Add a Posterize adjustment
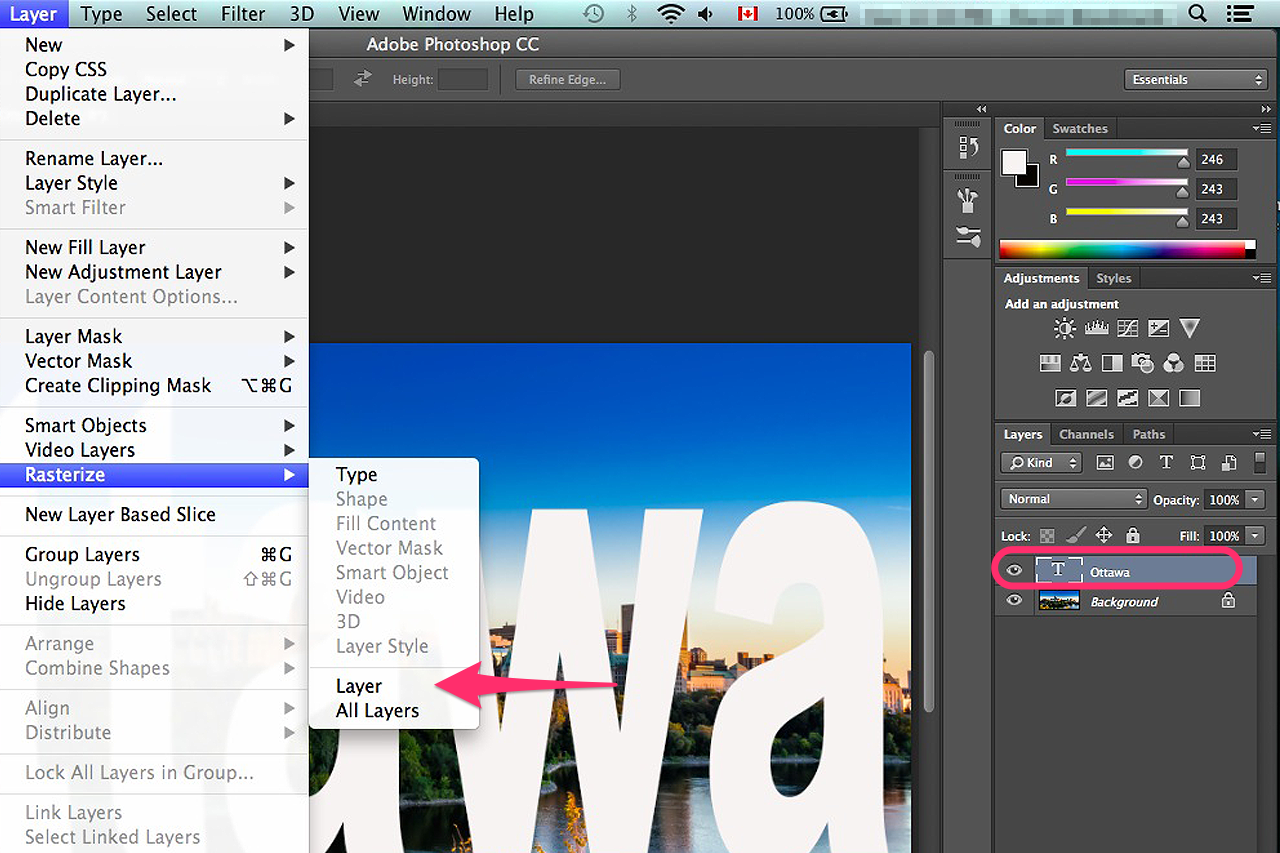 pyautogui.click(x=1097, y=398)
